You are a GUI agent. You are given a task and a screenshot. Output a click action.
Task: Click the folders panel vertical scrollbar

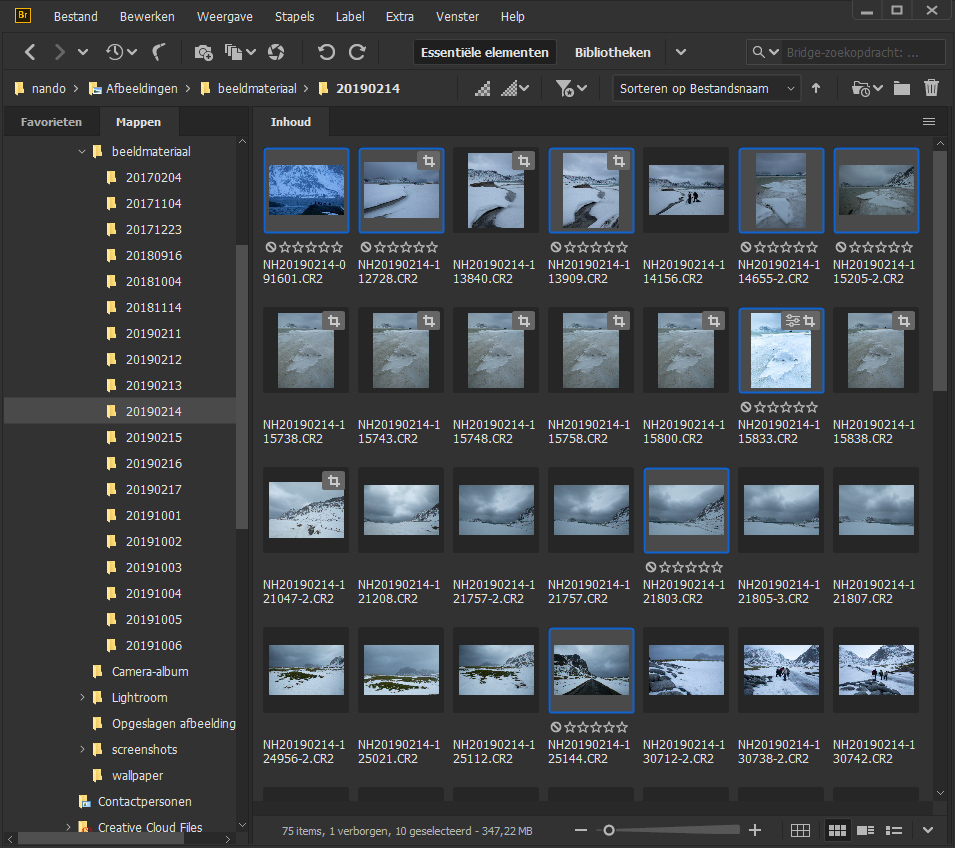pyautogui.click(x=242, y=387)
